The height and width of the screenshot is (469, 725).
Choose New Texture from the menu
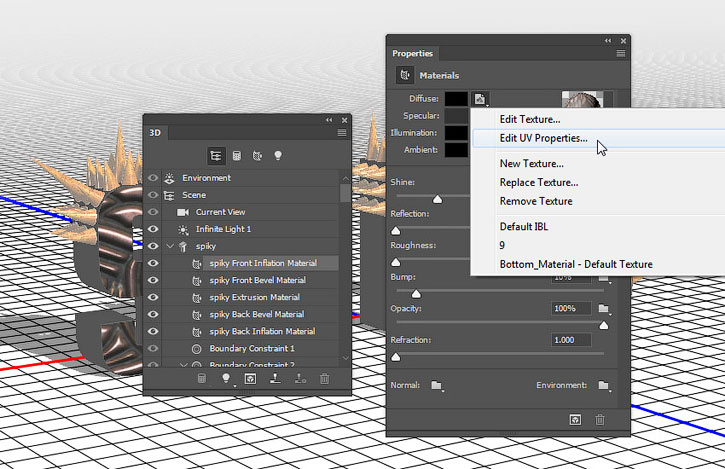[x=531, y=164]
